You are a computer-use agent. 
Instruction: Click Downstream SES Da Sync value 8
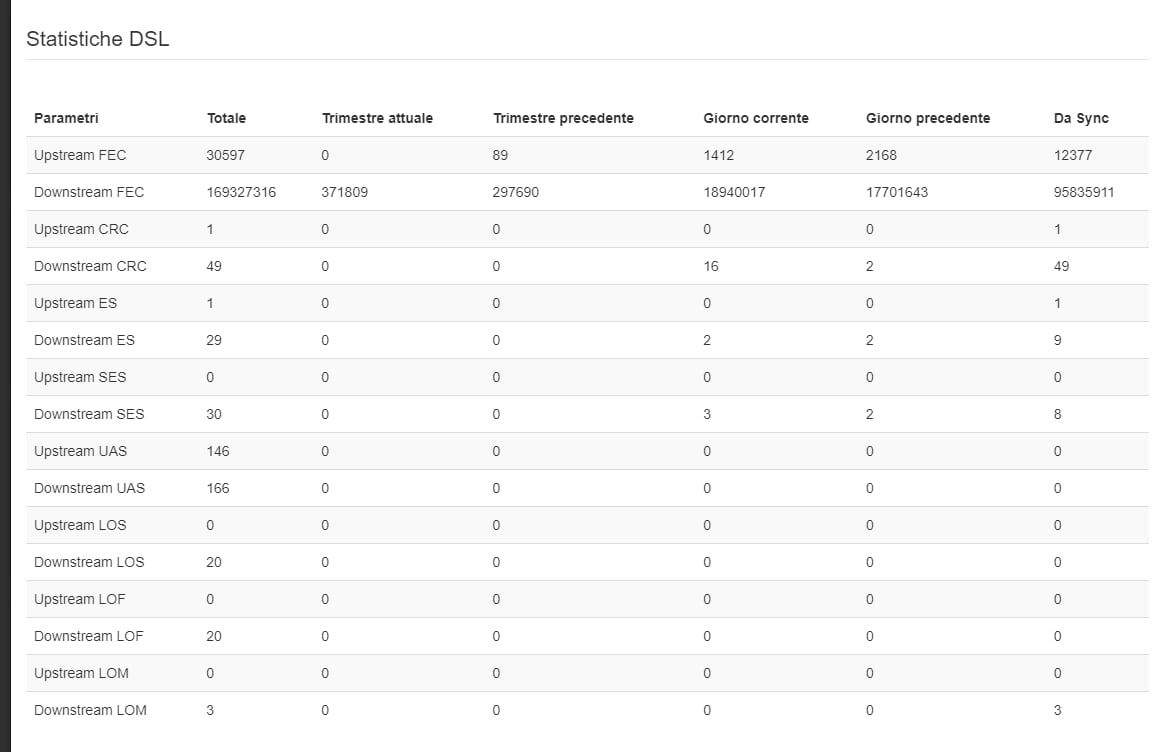[1058, 414]
